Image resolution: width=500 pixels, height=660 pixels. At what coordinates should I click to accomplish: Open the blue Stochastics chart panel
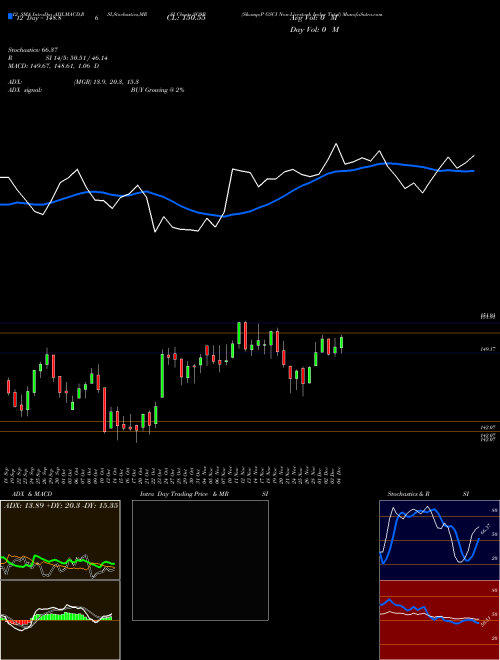(439, 540)
